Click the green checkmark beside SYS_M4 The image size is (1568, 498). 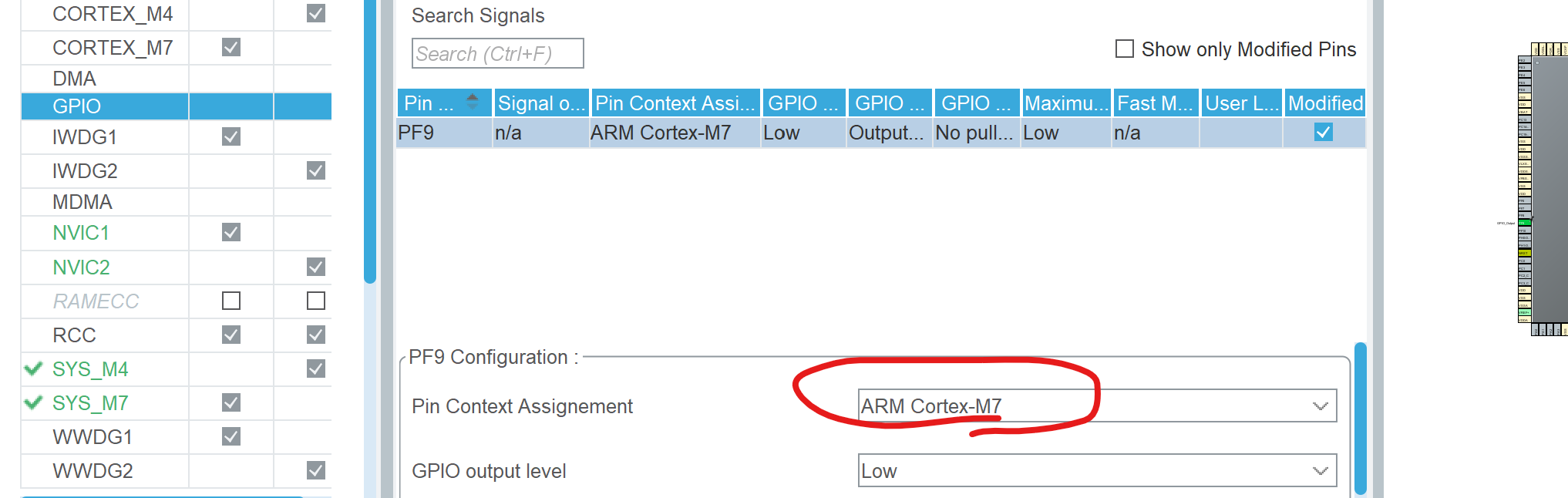tap(33, 369)
